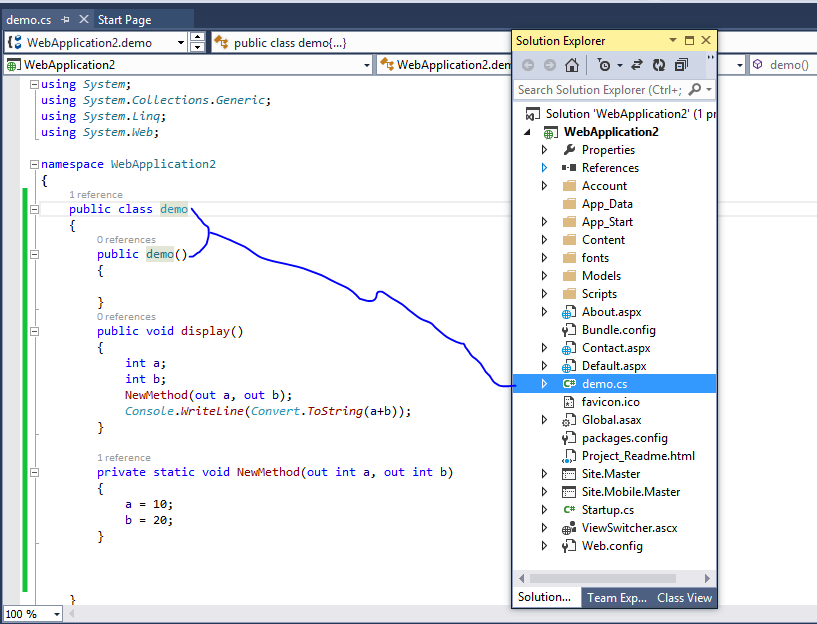
Task: Click '1 reference' CodeLens above NewMethod
Action: click(x=123, y=458)
